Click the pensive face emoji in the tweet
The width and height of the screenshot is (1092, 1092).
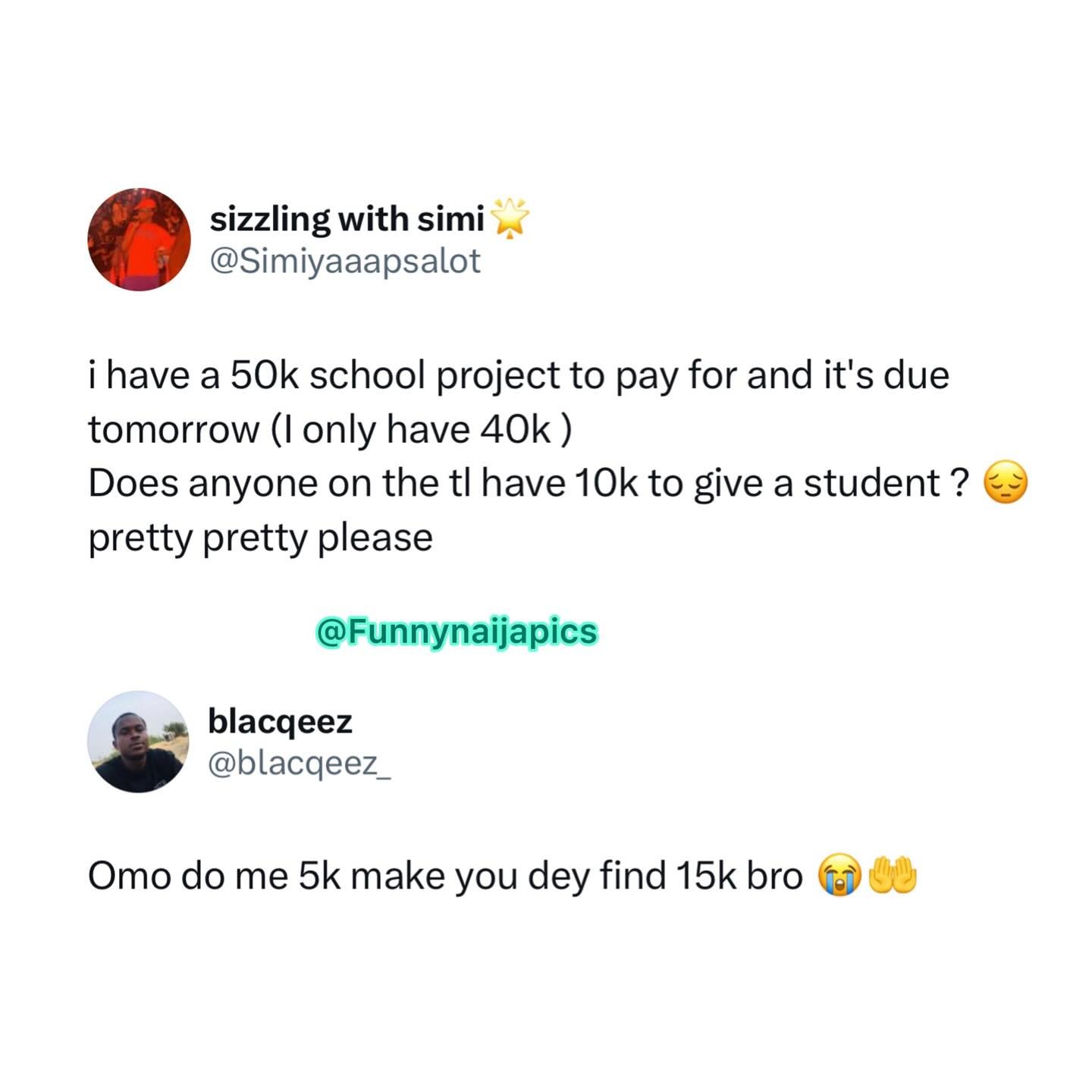[1006, 485]
